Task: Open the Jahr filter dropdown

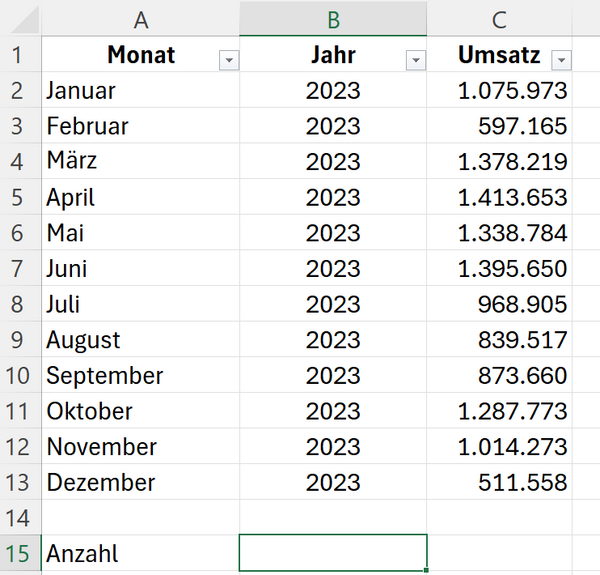Action: [x=416, y=60]
